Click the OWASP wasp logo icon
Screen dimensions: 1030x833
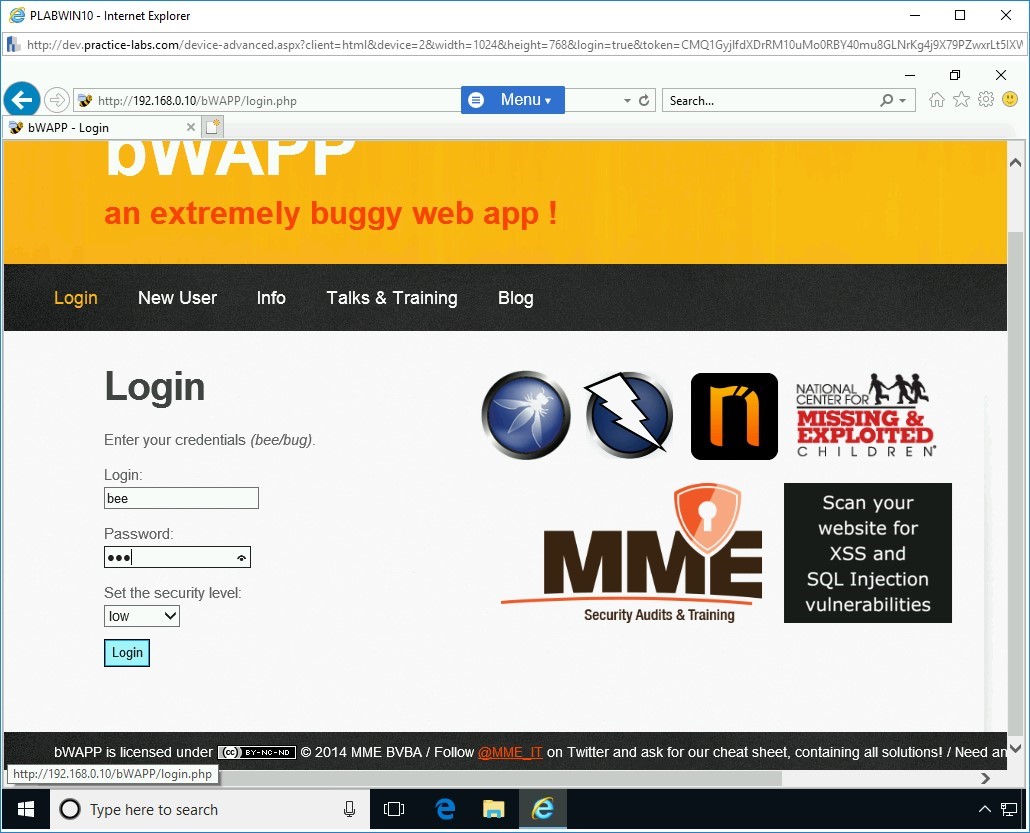526,415
